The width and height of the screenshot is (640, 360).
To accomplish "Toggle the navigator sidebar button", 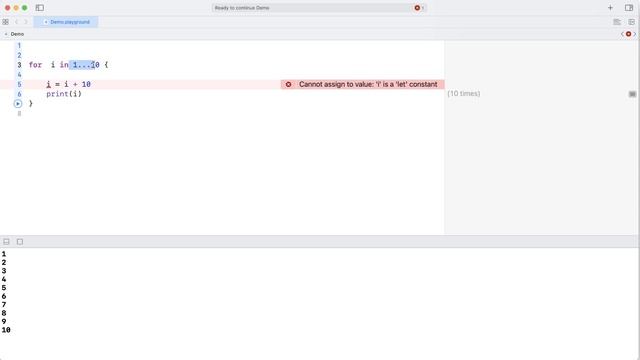I will click(x=40, y=8).
